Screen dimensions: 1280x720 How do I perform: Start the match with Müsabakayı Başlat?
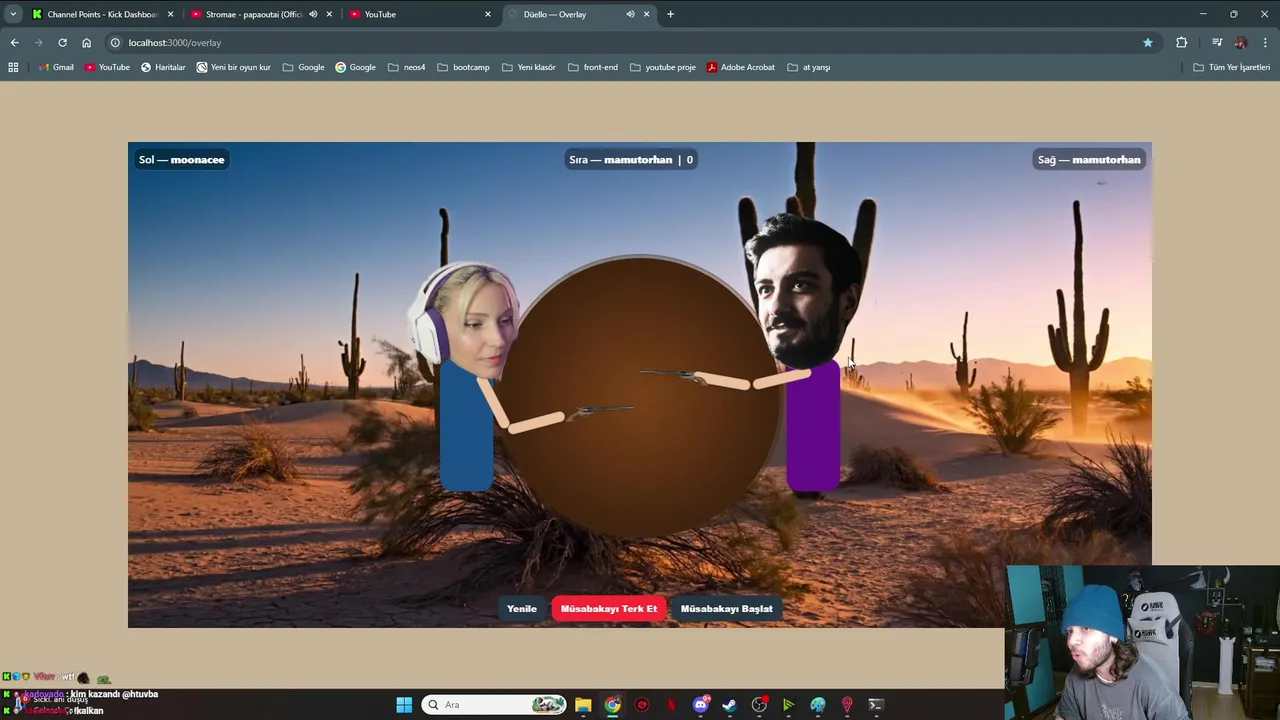[x=726, y=608]
